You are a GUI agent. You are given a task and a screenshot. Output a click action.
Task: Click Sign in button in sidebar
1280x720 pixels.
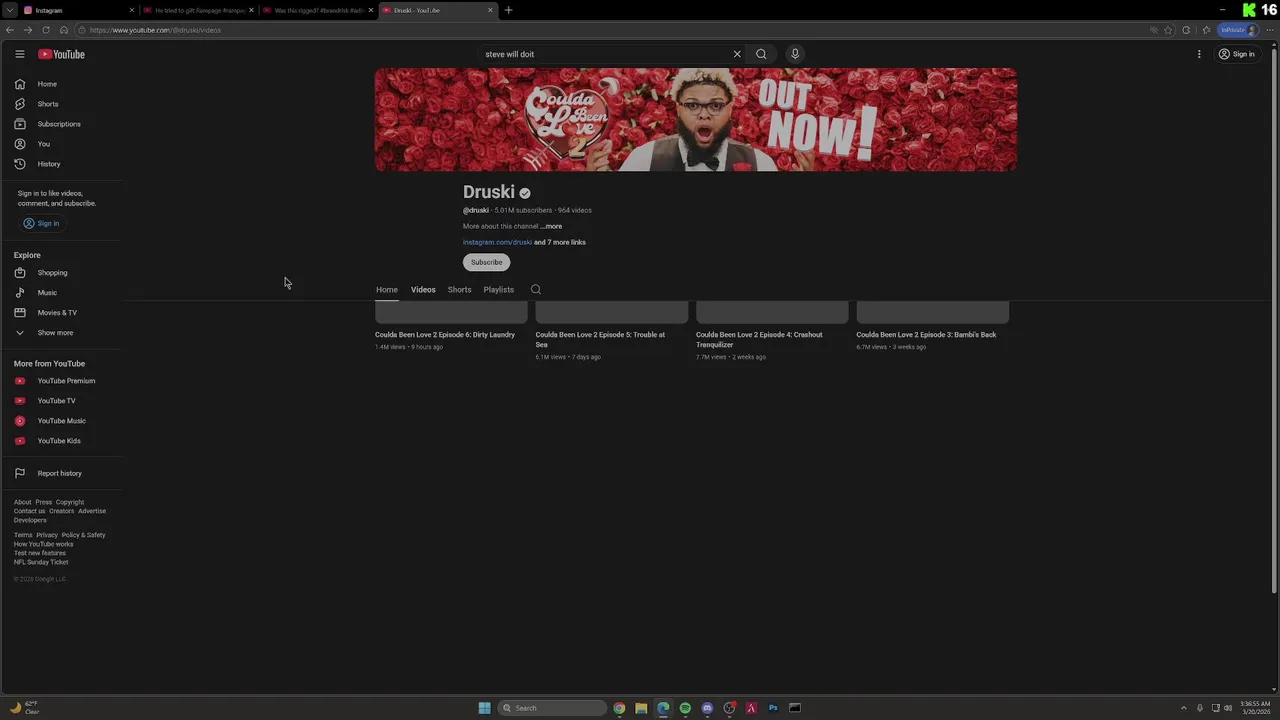41,223
